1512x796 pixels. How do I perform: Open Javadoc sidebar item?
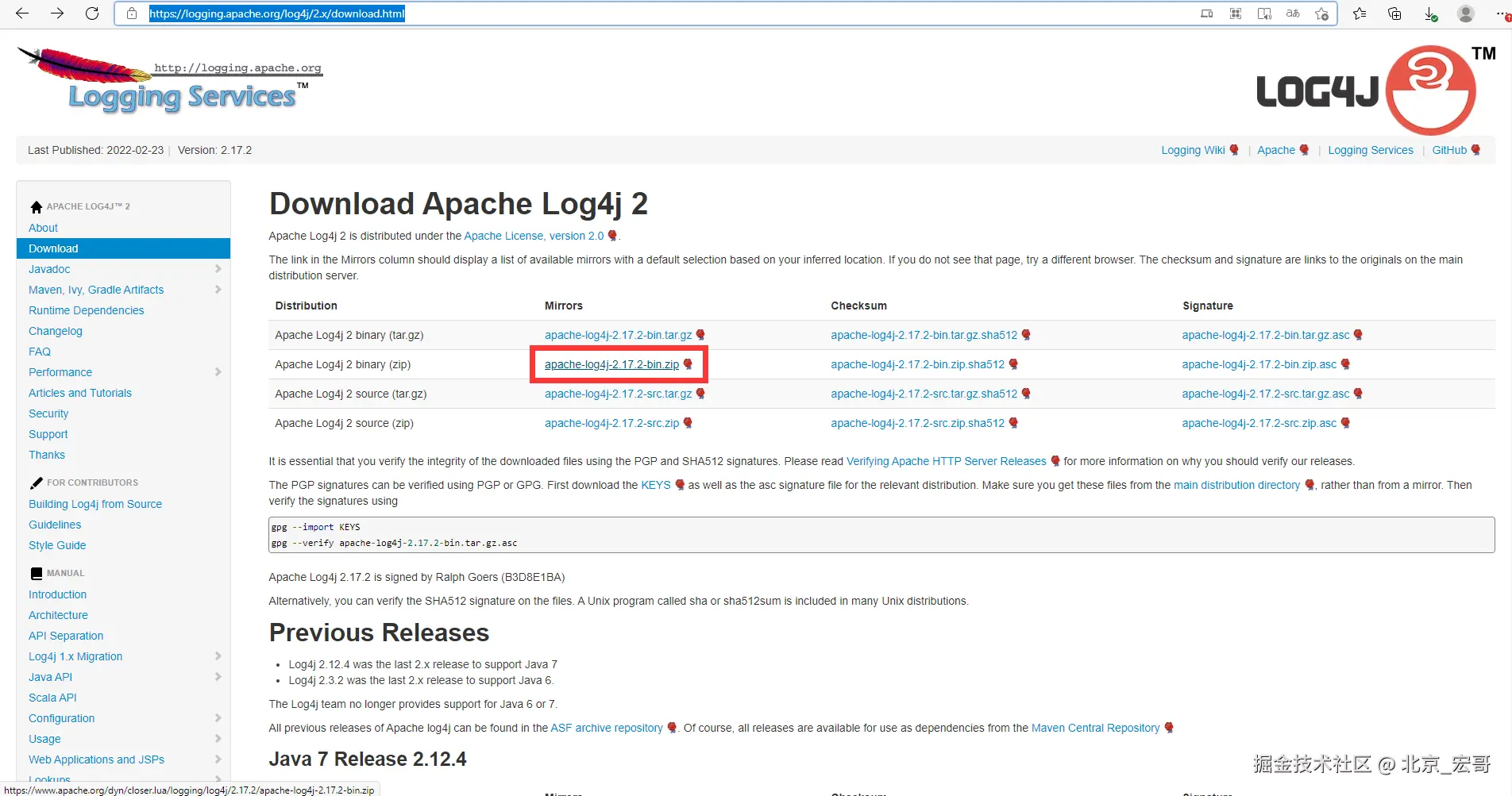click(x=49, y=269)
